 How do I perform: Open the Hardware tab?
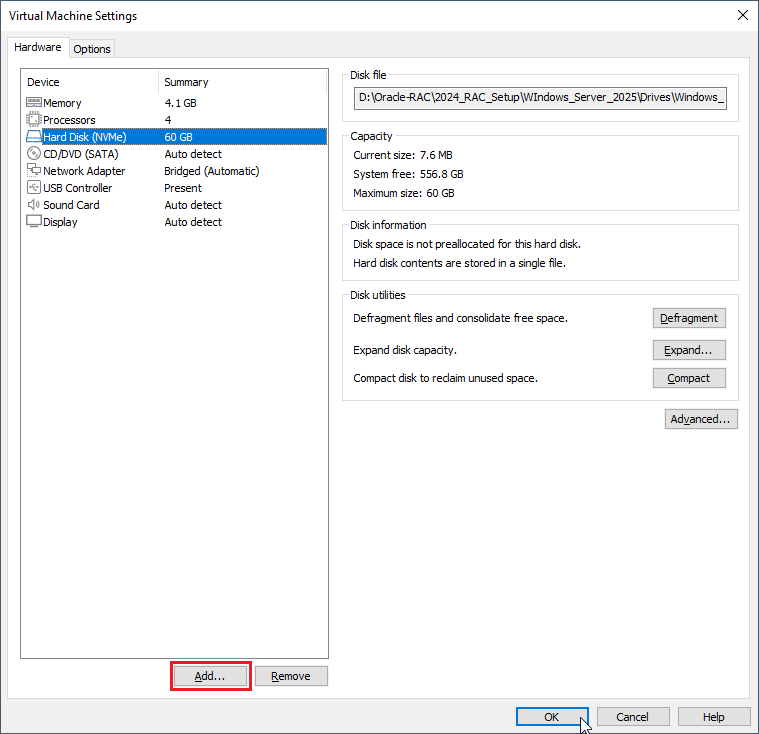[38, 48]
